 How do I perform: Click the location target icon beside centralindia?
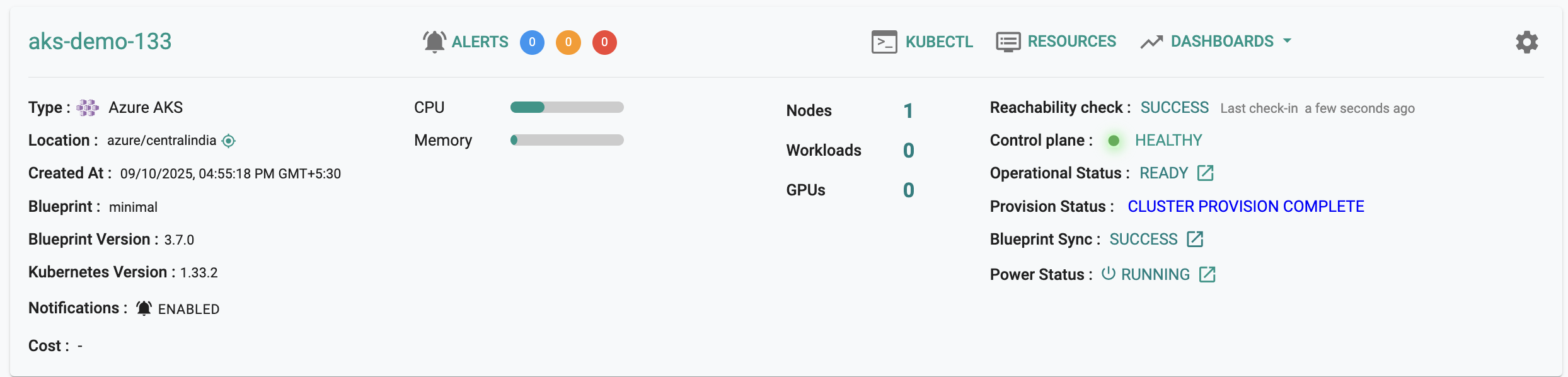229,141
